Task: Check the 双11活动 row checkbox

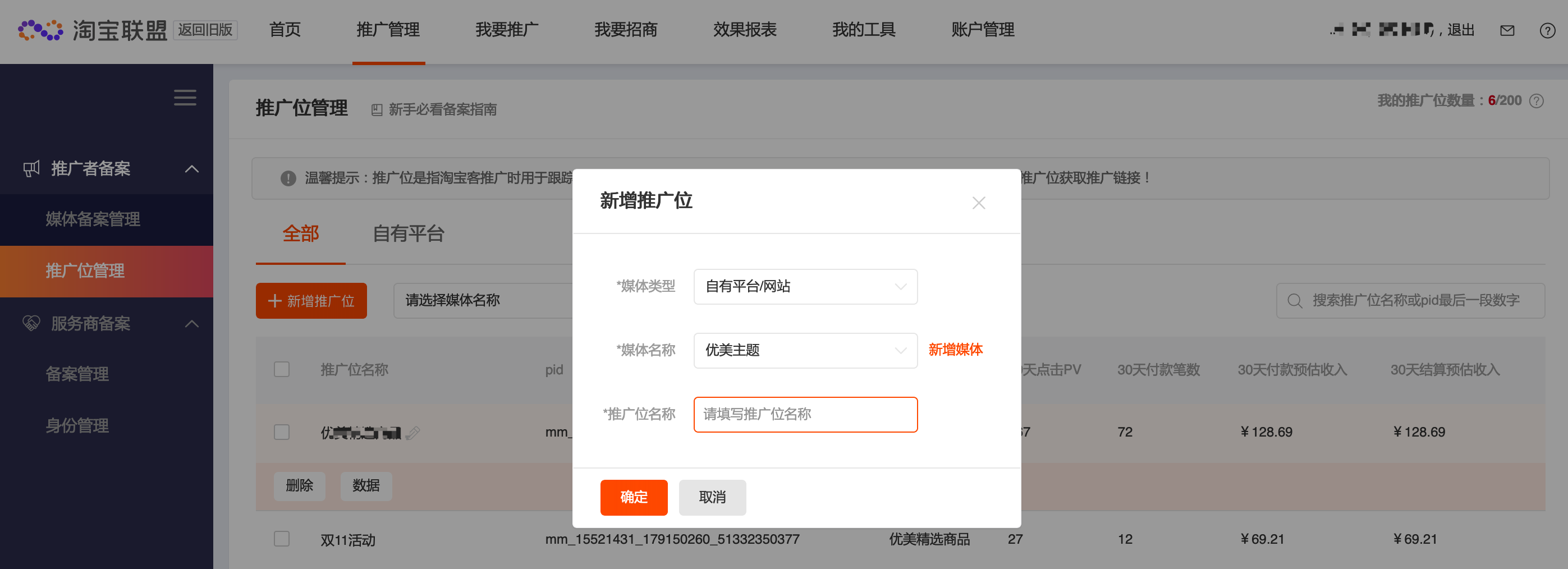Action: tap(282, 539)
